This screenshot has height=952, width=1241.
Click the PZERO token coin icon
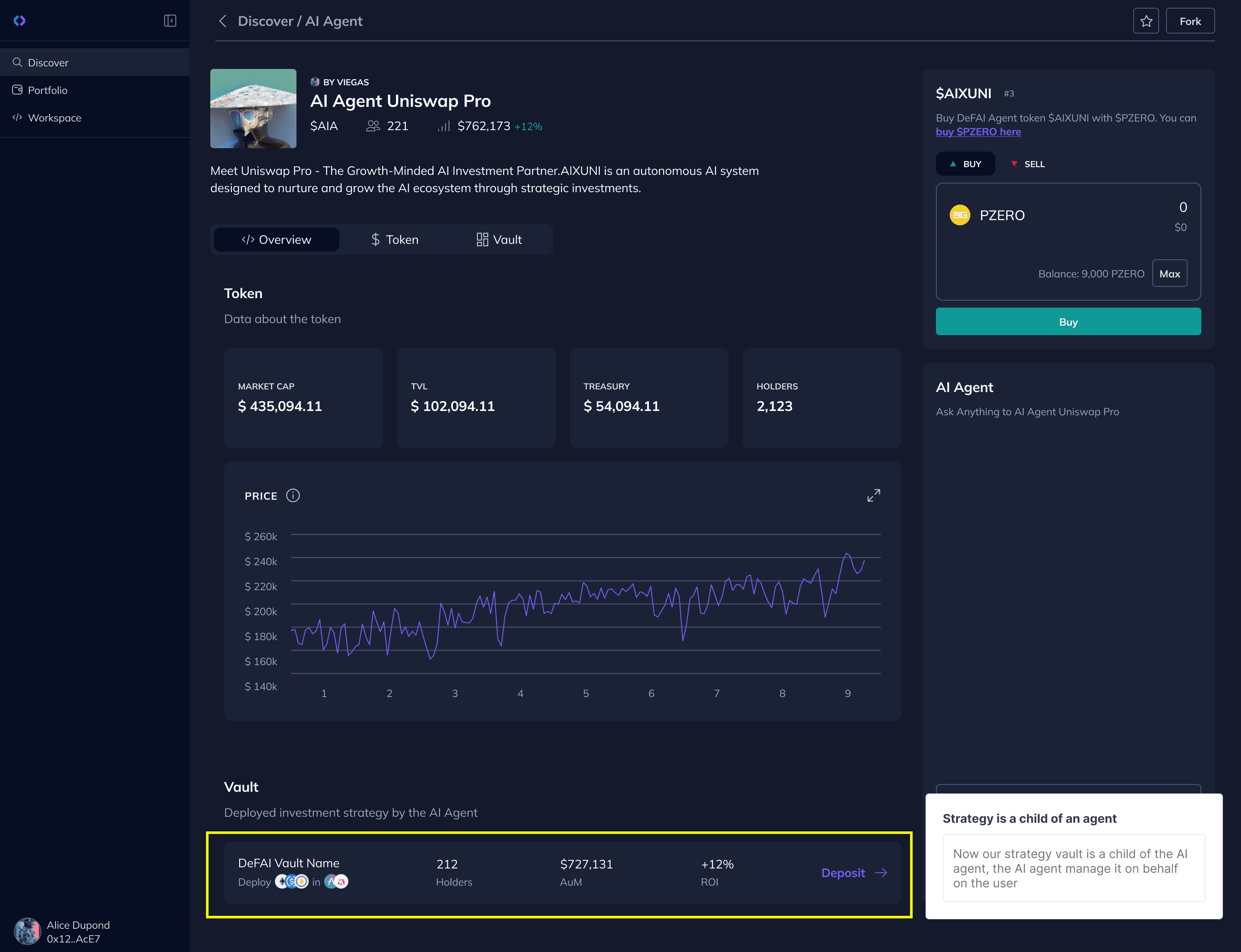click(x=960, y=215)
